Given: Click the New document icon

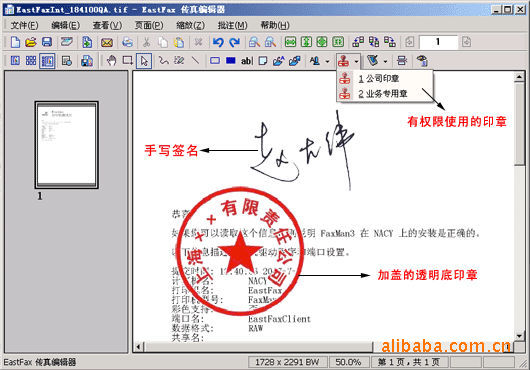Looking at the screenshot, I should (15, 42).
